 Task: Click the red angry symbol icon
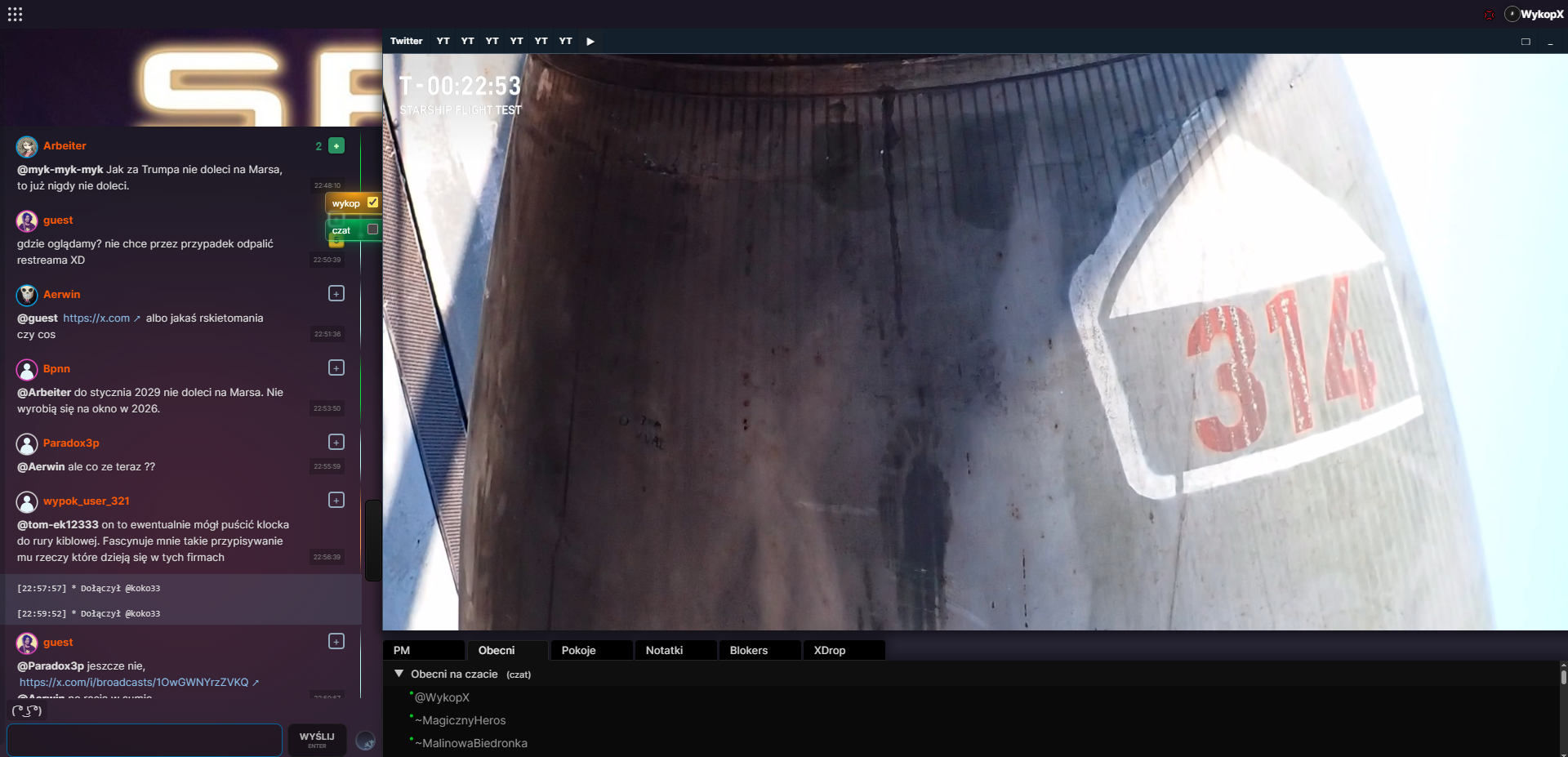[1489, 15]
